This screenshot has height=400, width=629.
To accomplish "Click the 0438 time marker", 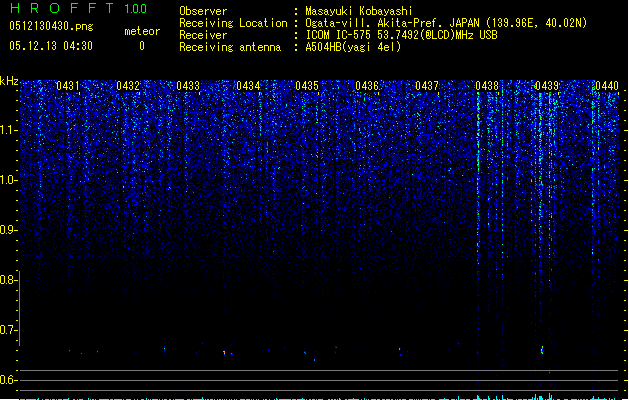I will (x=487, y=86).
